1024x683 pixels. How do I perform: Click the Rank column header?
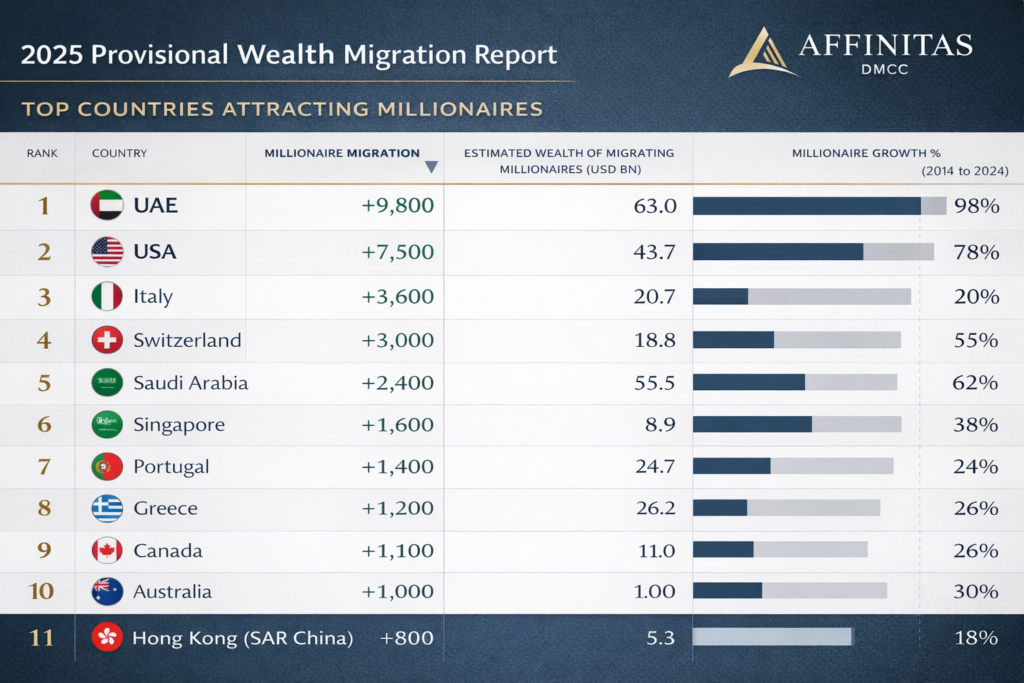pyautogui.click(x=42, y=153)
